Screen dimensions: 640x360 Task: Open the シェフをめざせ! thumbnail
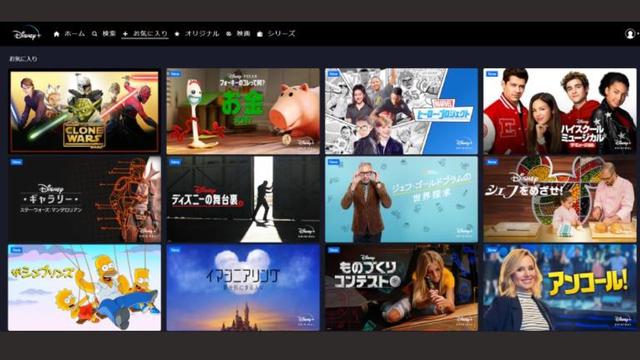tap(560, 199)
